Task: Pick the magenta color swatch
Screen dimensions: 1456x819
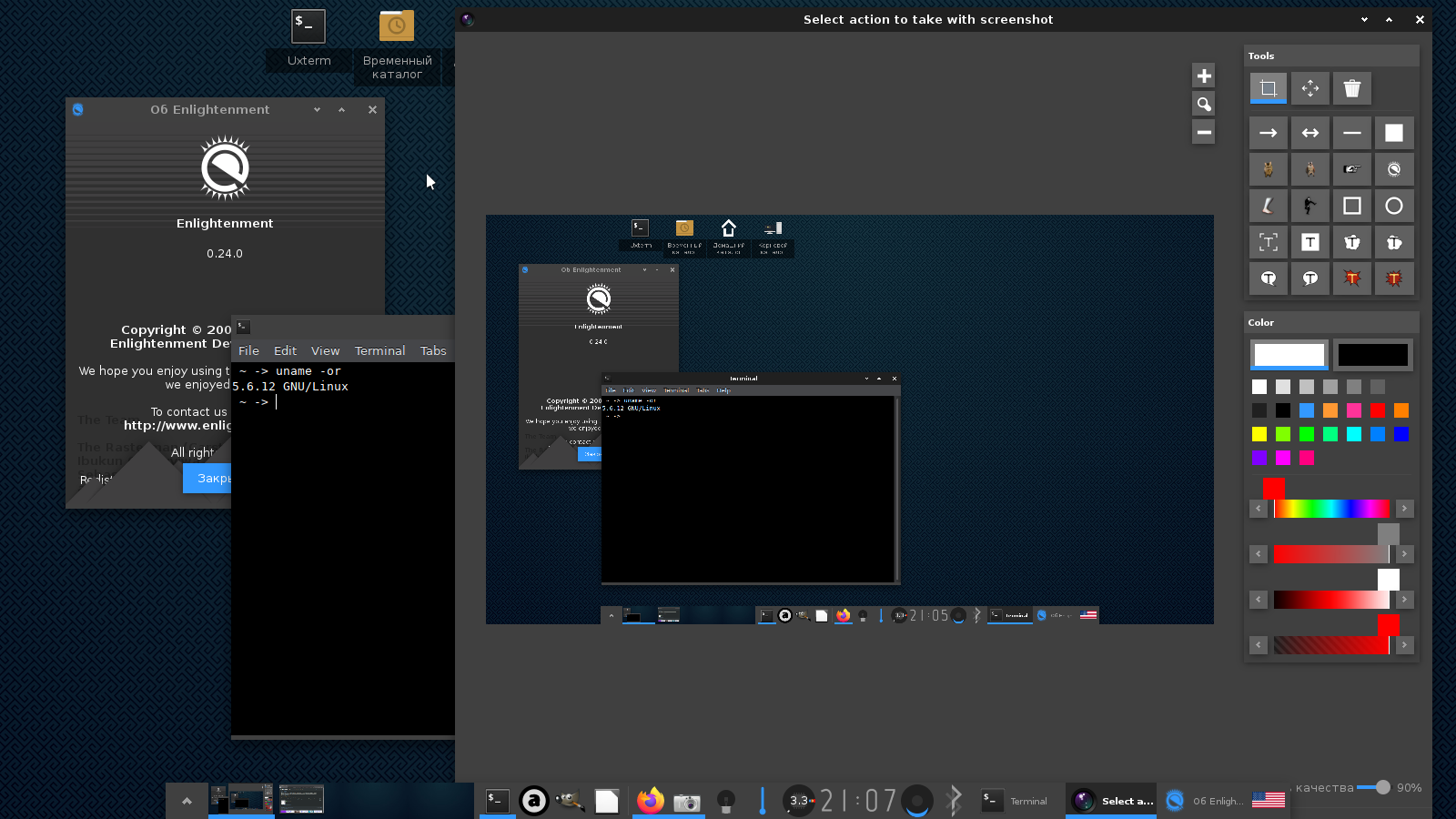Action: point(1282,458)
